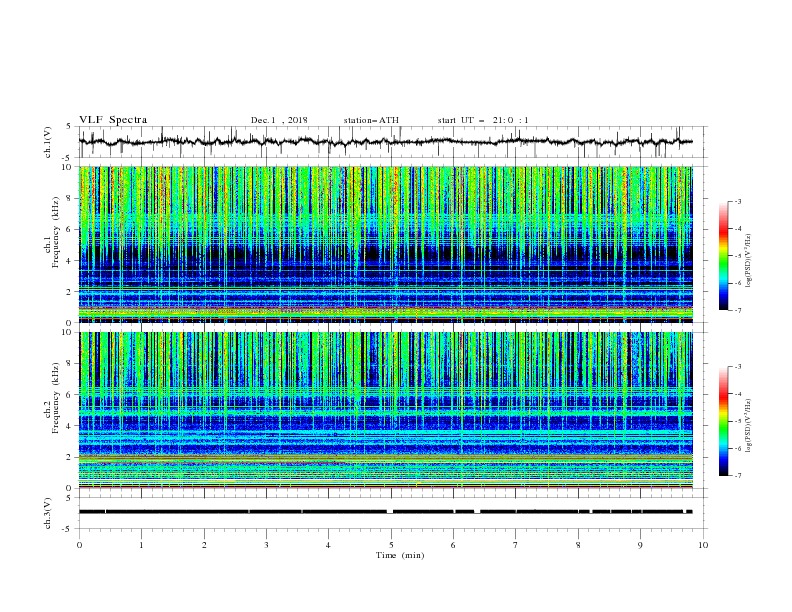This screenshot has height=612, width=792.
Task: Click time axis tick label "6"
Action: click(x=453, y=545)
